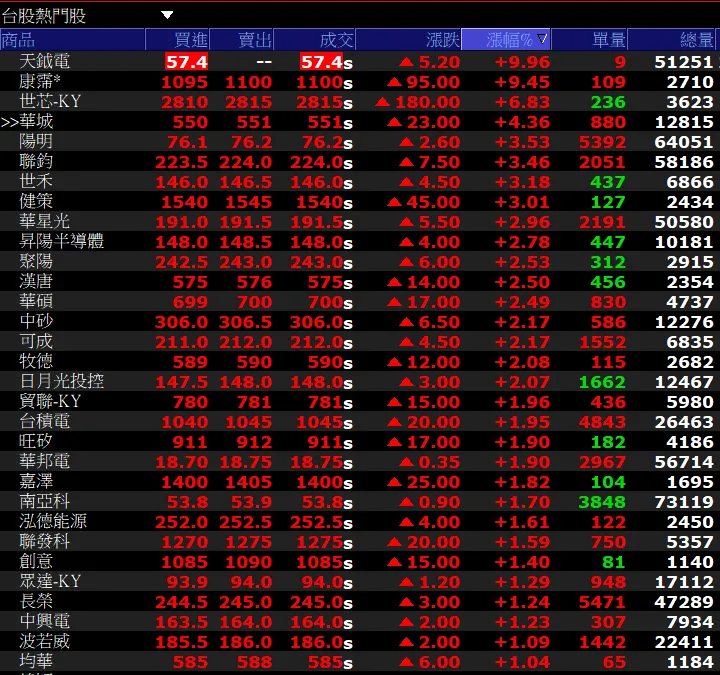Click the 180.00 price change value

(428, 102)
